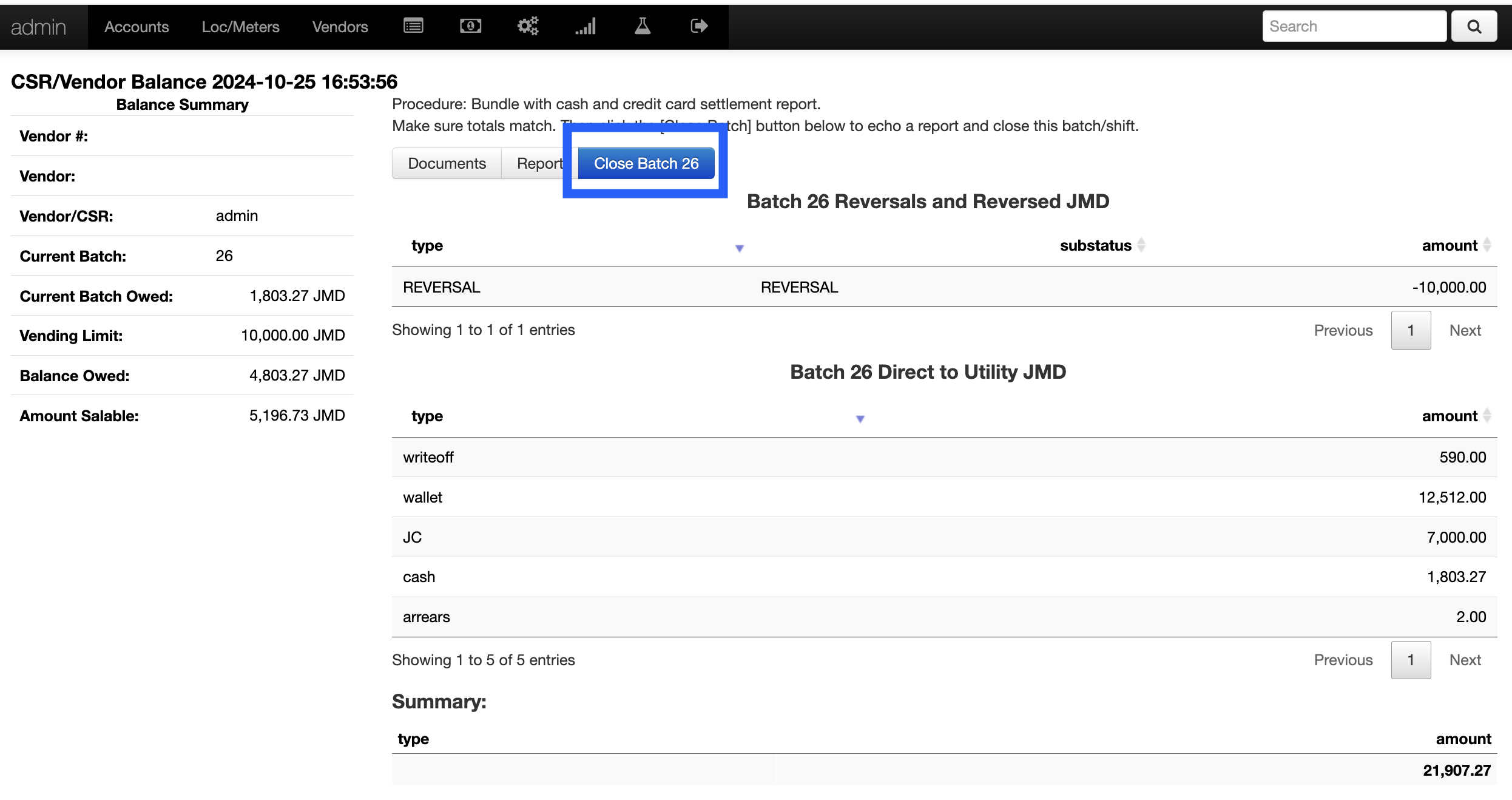Sort reversals table by substatus column
The height and width of the screenshot is (800, 1512).
click(1095, 246)
